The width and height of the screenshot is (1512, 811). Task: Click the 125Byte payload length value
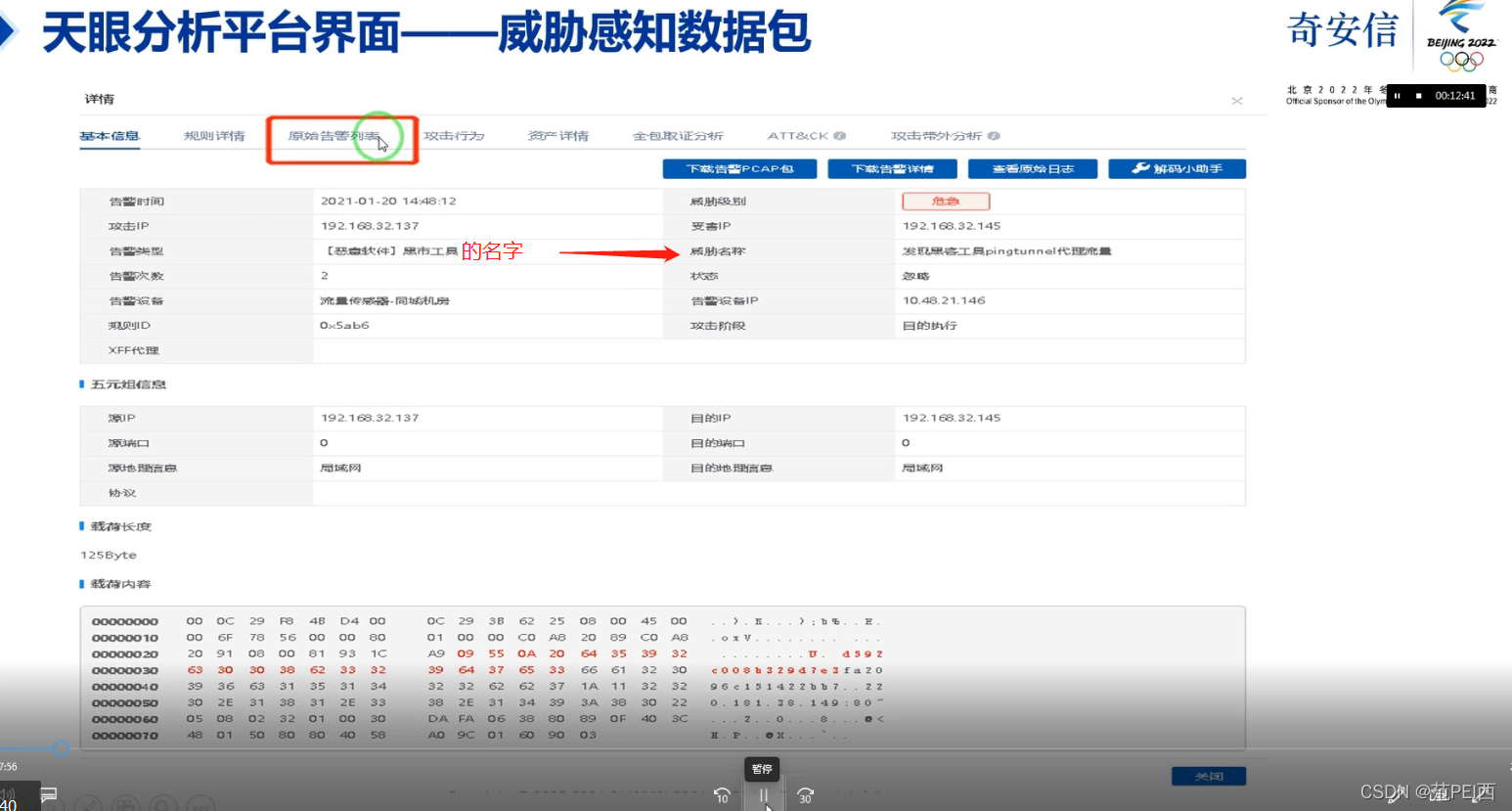coord(109,555)
